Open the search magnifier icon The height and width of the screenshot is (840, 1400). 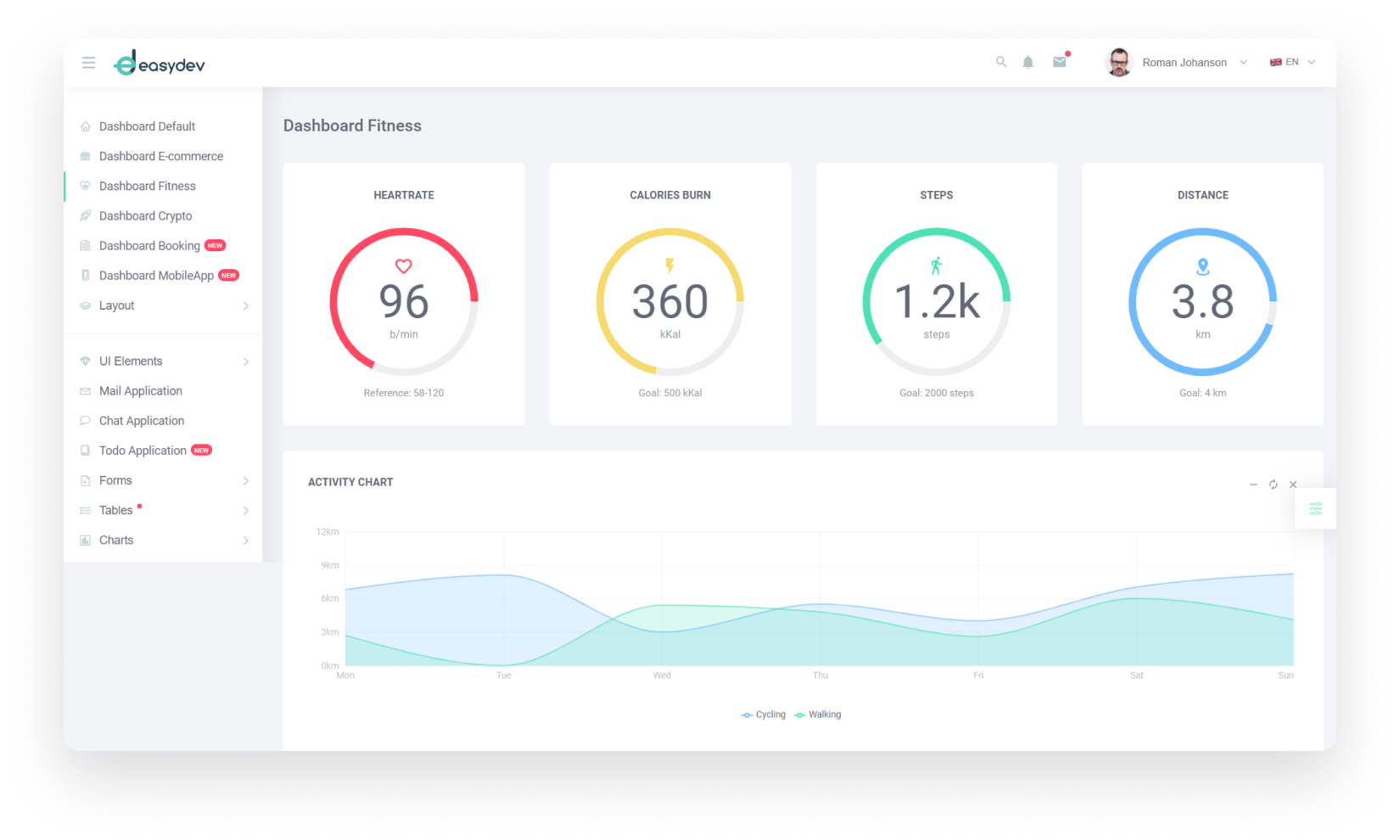(1001, 62)
